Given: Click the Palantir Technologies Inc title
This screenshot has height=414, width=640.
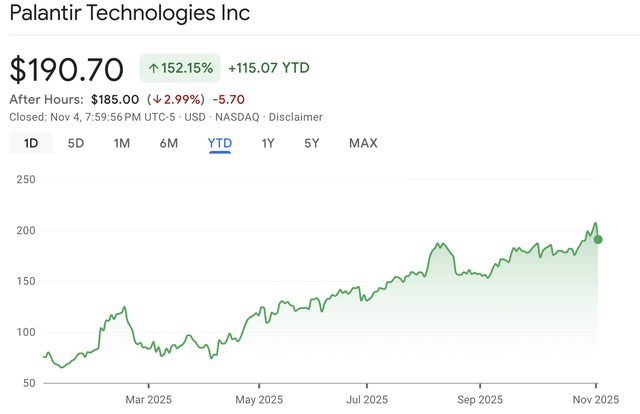Looking at the screenshot, I should coord(130,13).
